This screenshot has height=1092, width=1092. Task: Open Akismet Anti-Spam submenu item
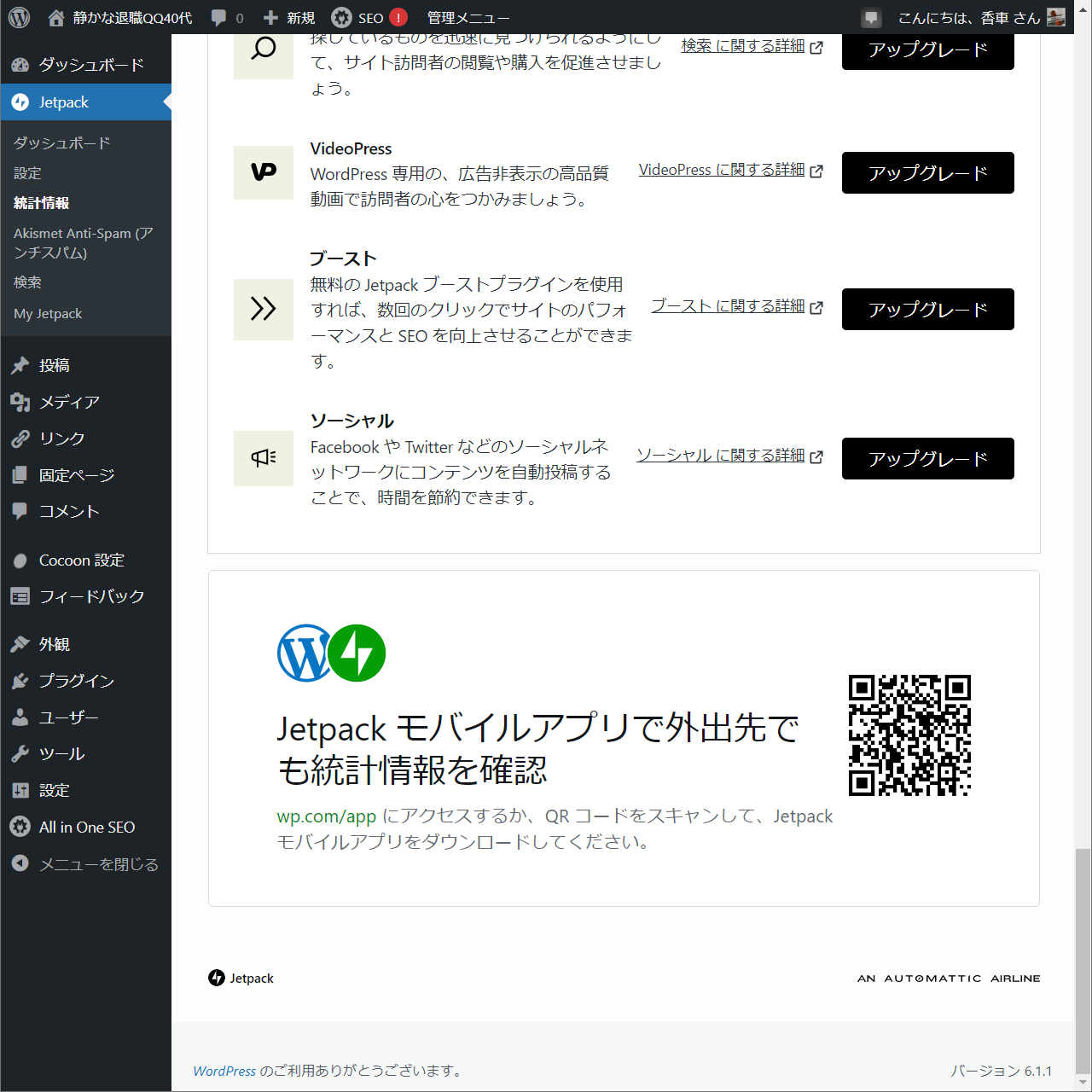click(84, 242)
